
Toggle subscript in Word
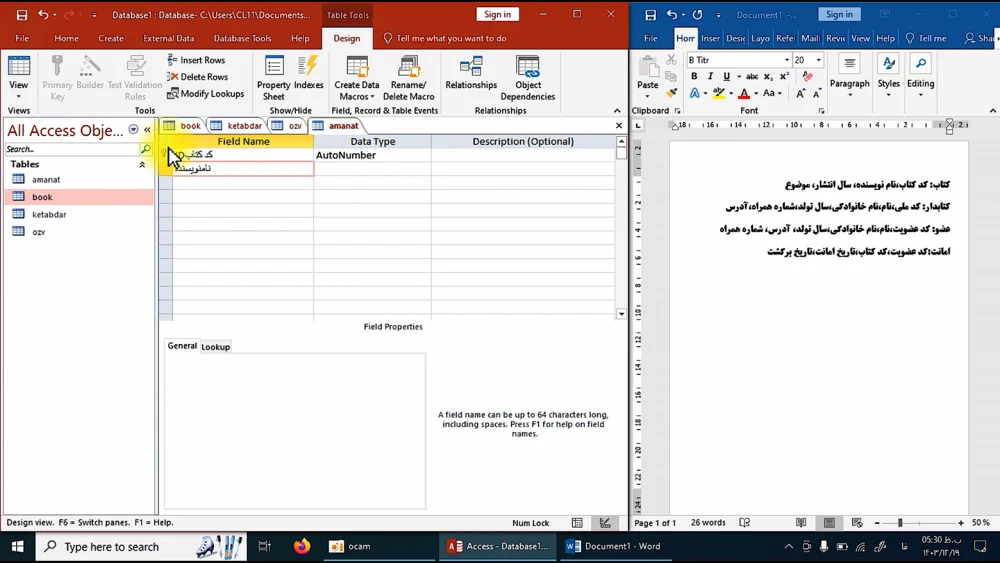click(768, 77)
